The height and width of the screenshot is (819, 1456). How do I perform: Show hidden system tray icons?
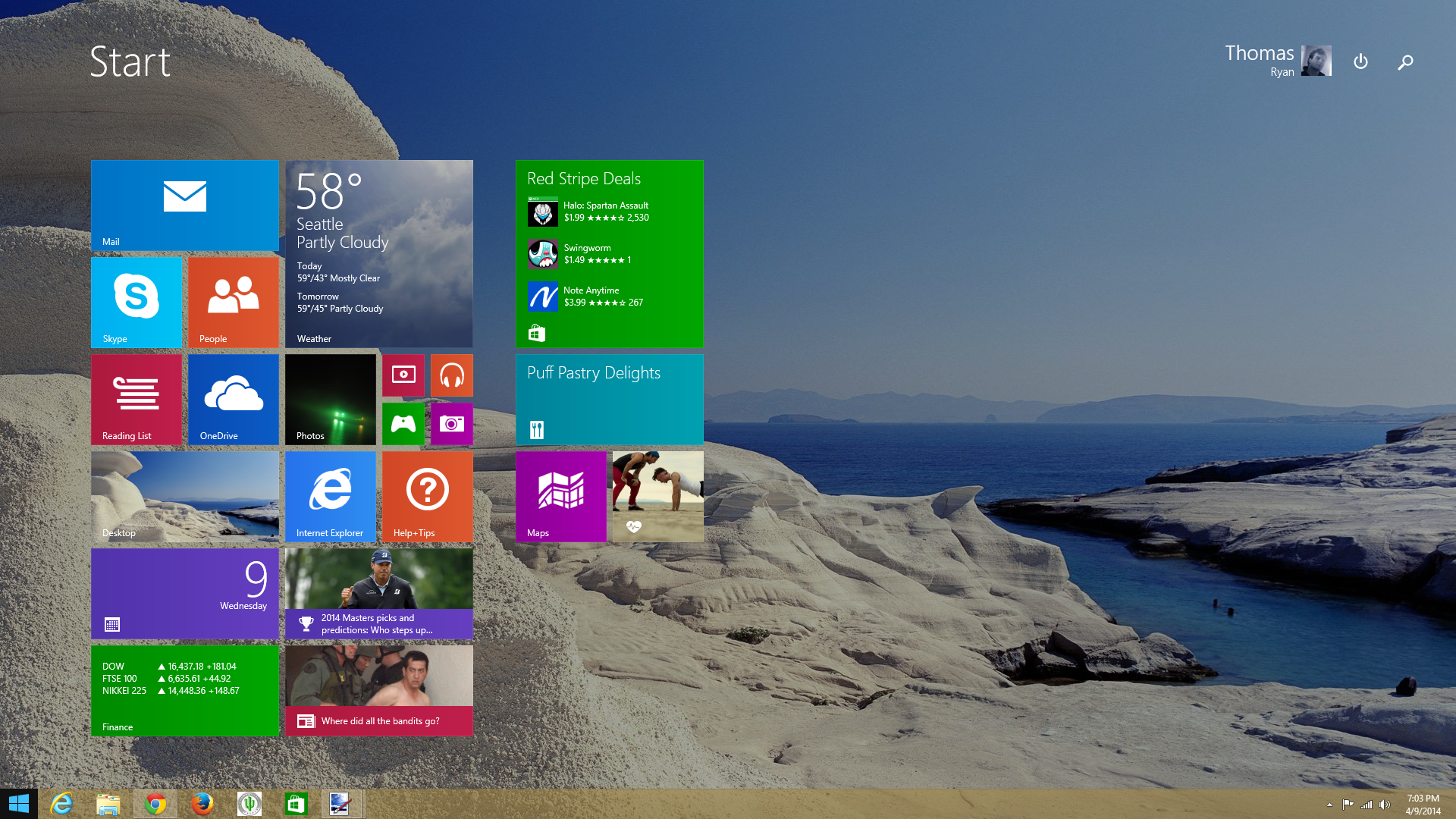[1329, 805]
